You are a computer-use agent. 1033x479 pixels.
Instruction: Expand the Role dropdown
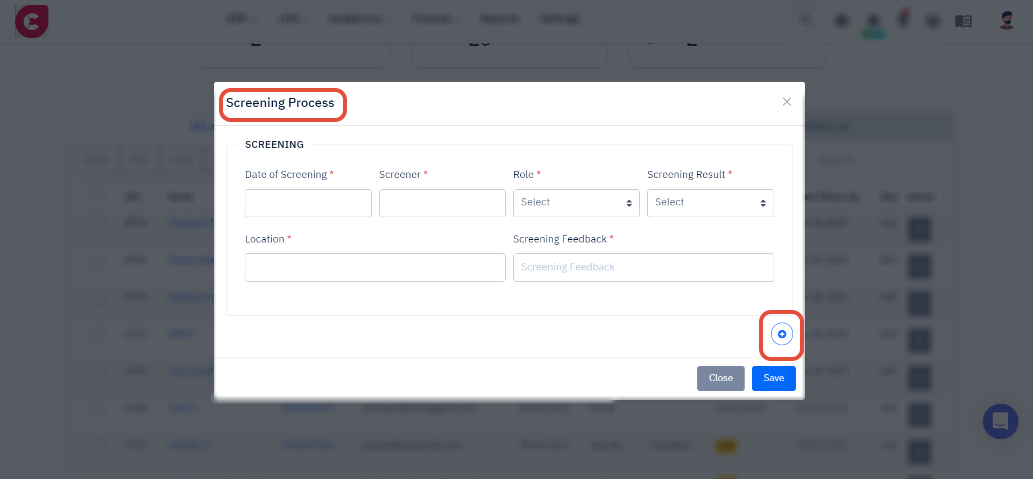(x=576, y=203)
